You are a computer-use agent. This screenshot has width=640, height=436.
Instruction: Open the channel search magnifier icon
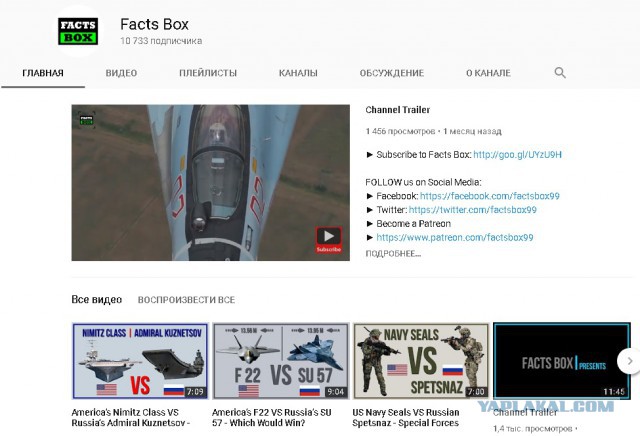(x=560, y=73)
